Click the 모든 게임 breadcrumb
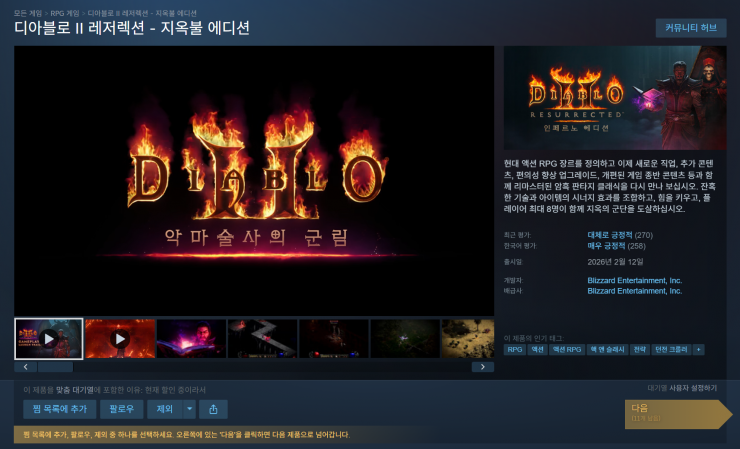This screenshot has height=449, width=740. pos(27,13)
